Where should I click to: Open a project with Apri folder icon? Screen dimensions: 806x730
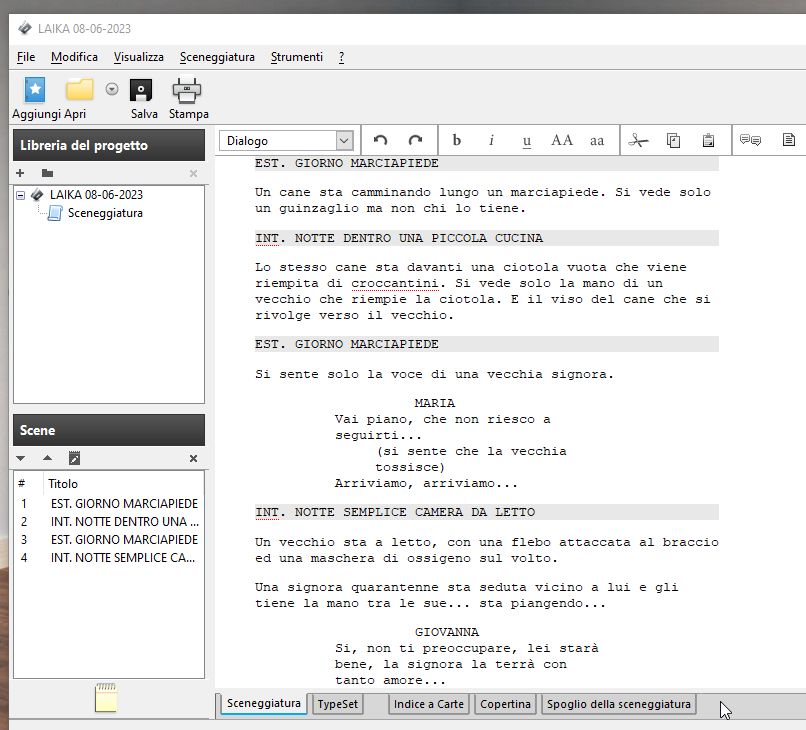pos(79,90)
